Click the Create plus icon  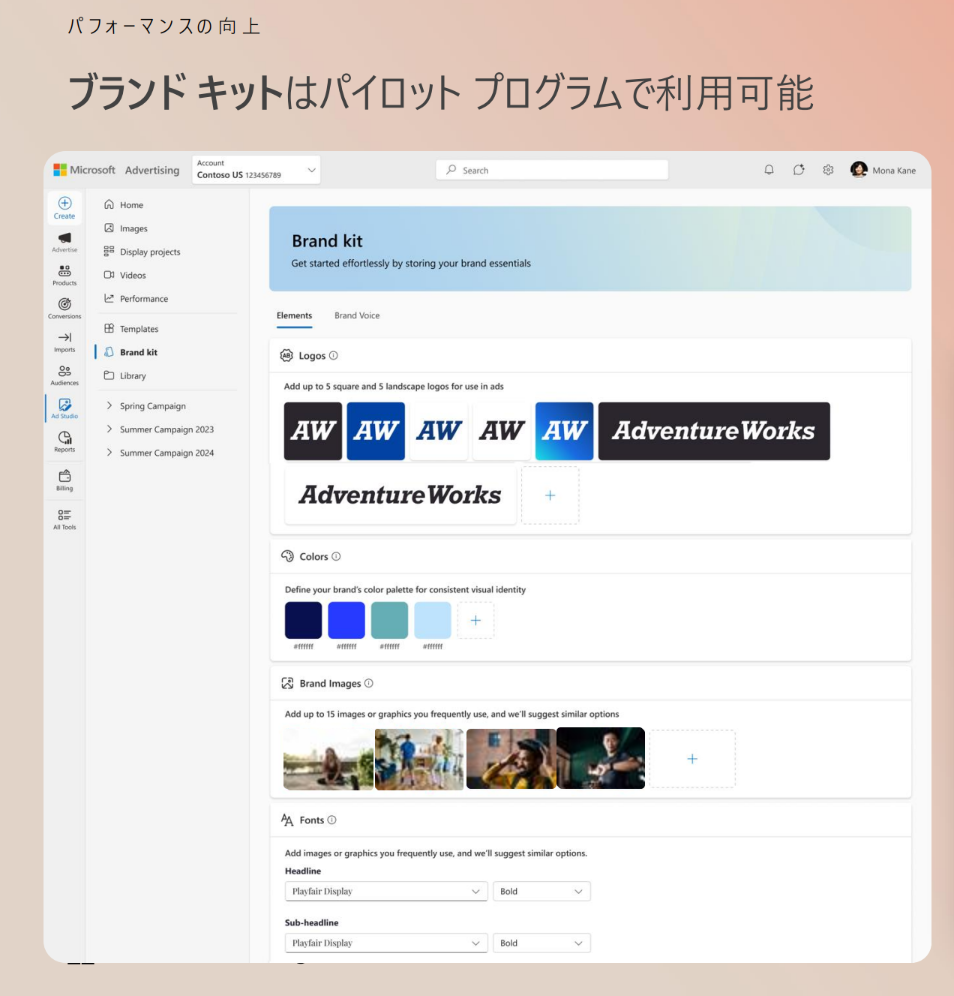click(x=65, y=203)
